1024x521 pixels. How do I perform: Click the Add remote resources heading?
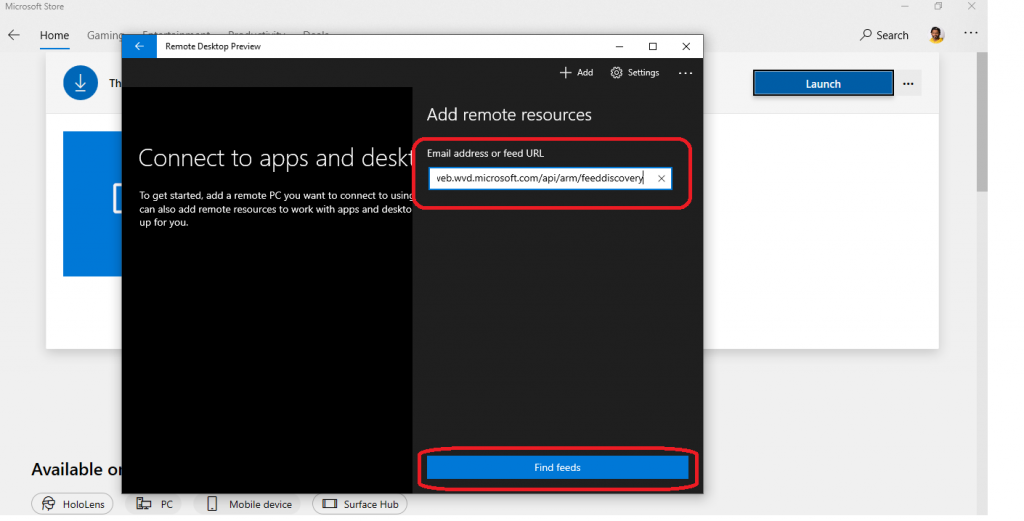point(509,114)
